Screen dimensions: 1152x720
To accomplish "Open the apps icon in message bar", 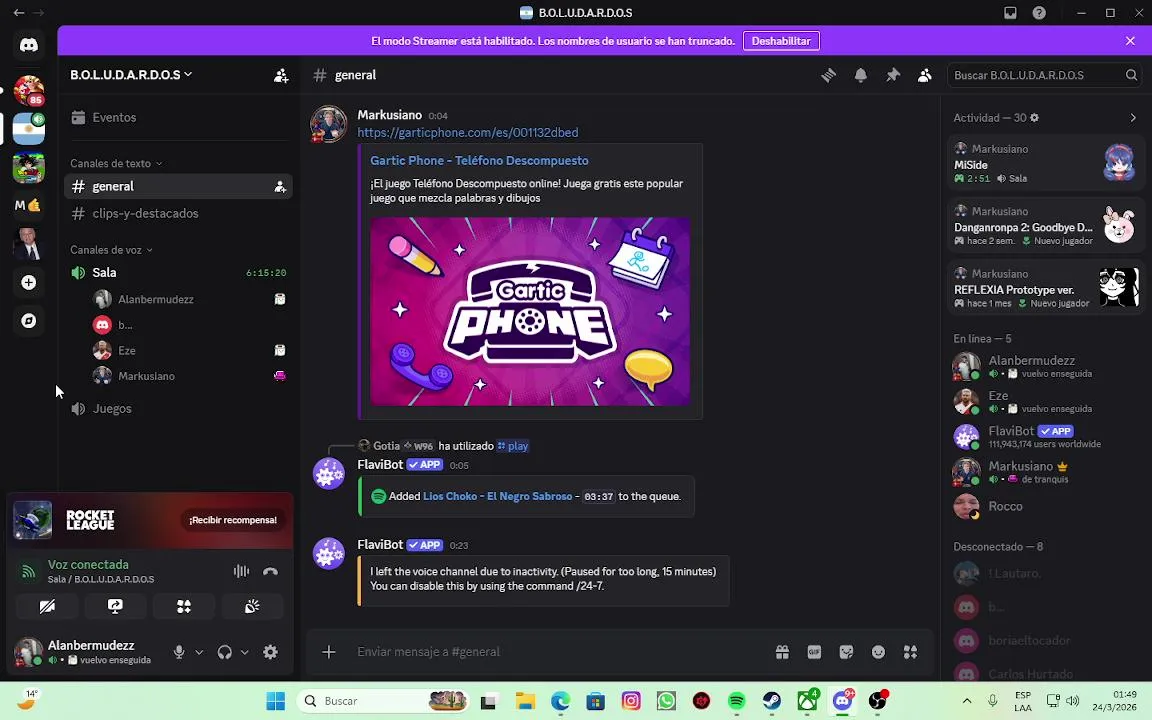I will [x=910, y=652].
